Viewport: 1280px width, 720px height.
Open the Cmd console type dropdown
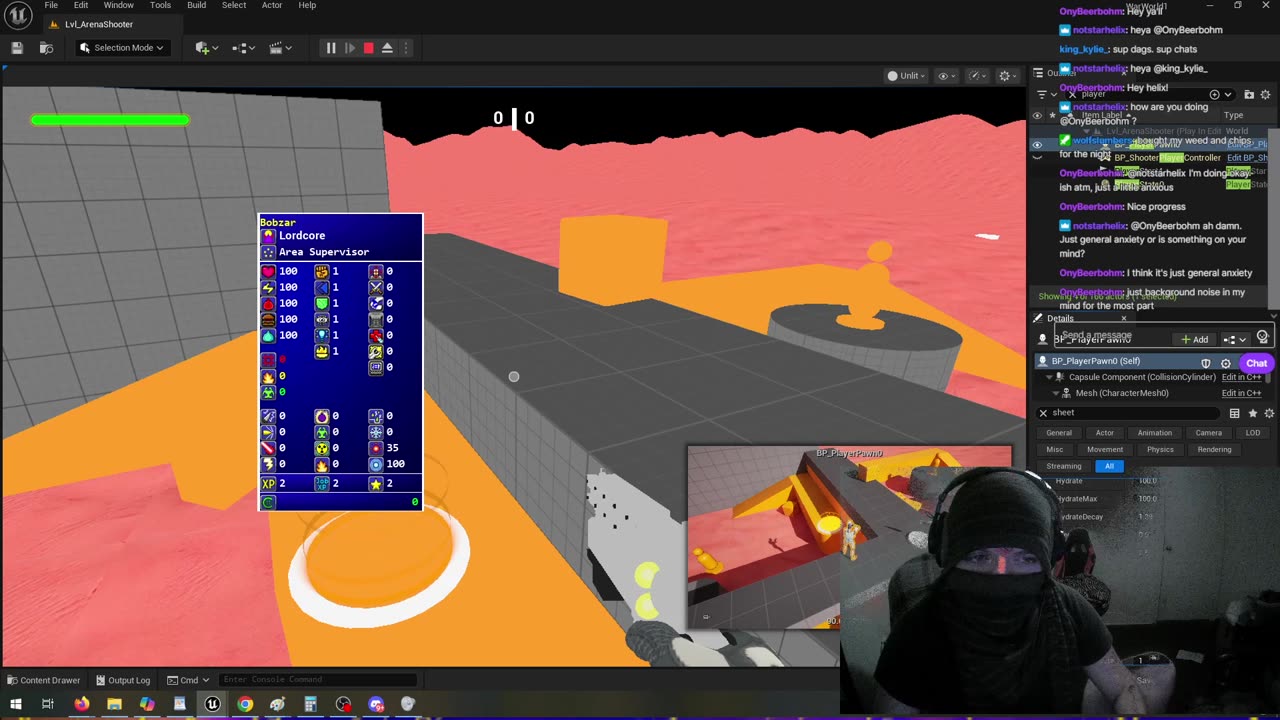coord(188,680)
